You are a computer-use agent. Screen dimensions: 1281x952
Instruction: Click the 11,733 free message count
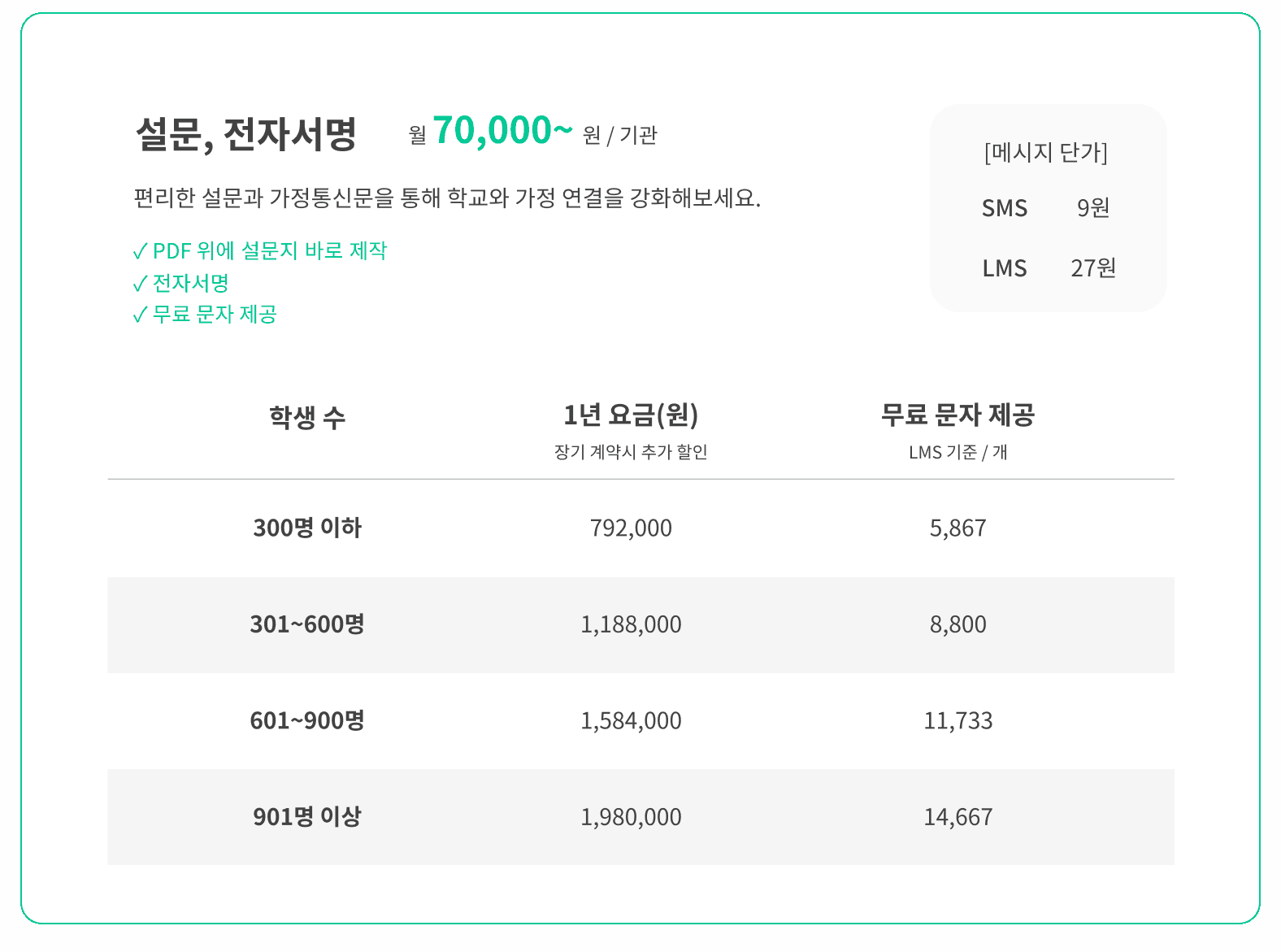[957, 720]
